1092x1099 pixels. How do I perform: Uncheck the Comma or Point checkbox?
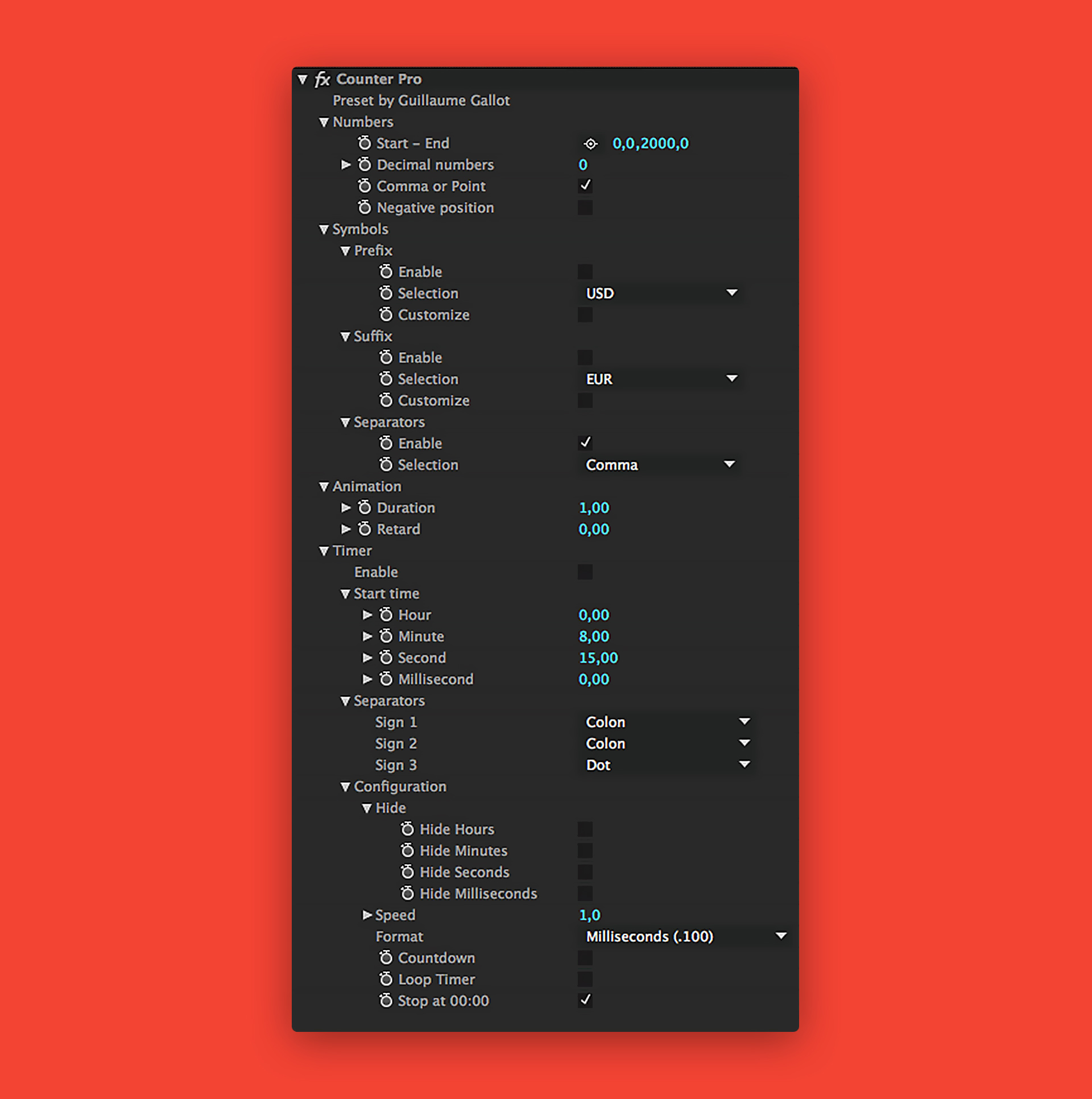pos(585,185)
